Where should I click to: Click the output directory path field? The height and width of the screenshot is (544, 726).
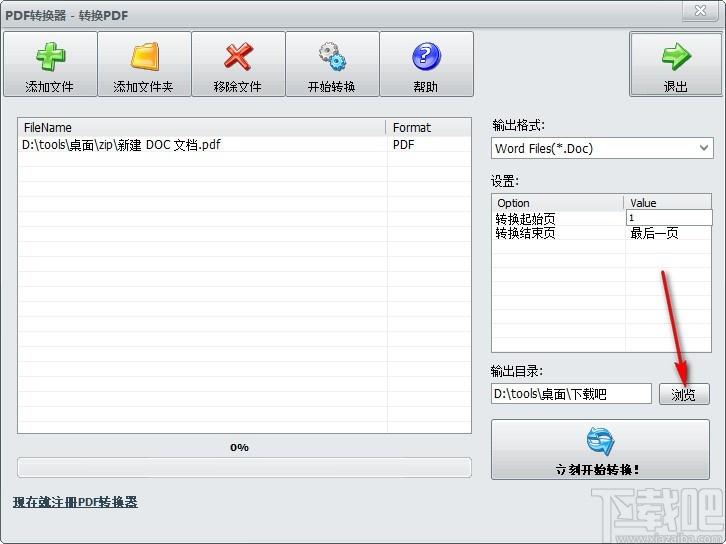click(x=571, y=394)
